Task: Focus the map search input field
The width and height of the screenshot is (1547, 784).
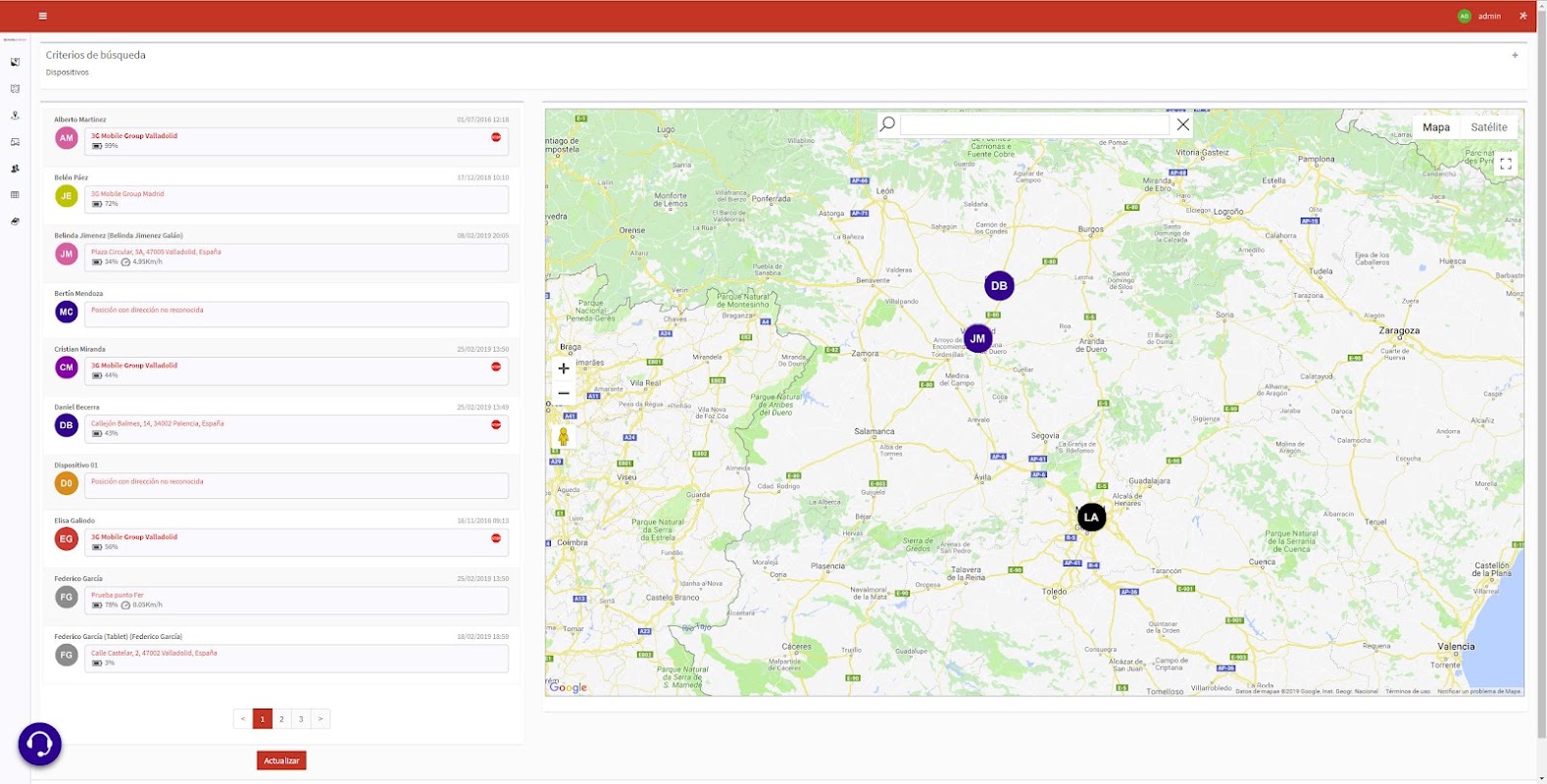Action: (1035, 124)
